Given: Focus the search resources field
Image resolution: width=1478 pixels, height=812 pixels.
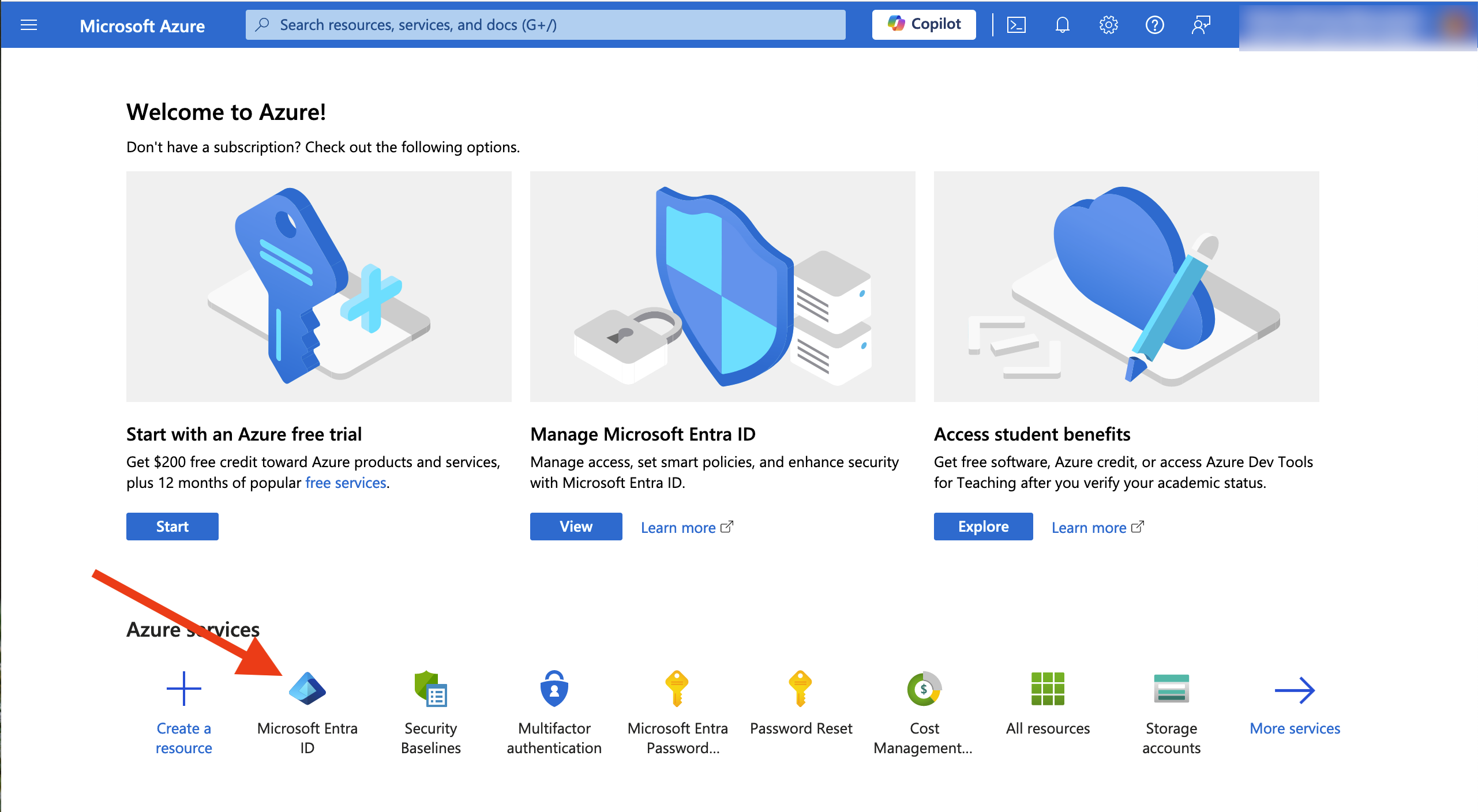Looking at the screenshot, I should click(x=545, y=25).
